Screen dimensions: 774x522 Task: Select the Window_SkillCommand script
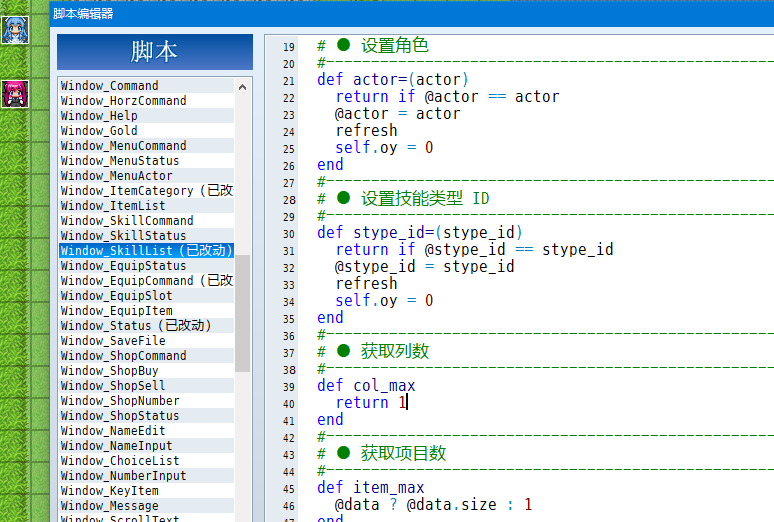tap(147, 220)
